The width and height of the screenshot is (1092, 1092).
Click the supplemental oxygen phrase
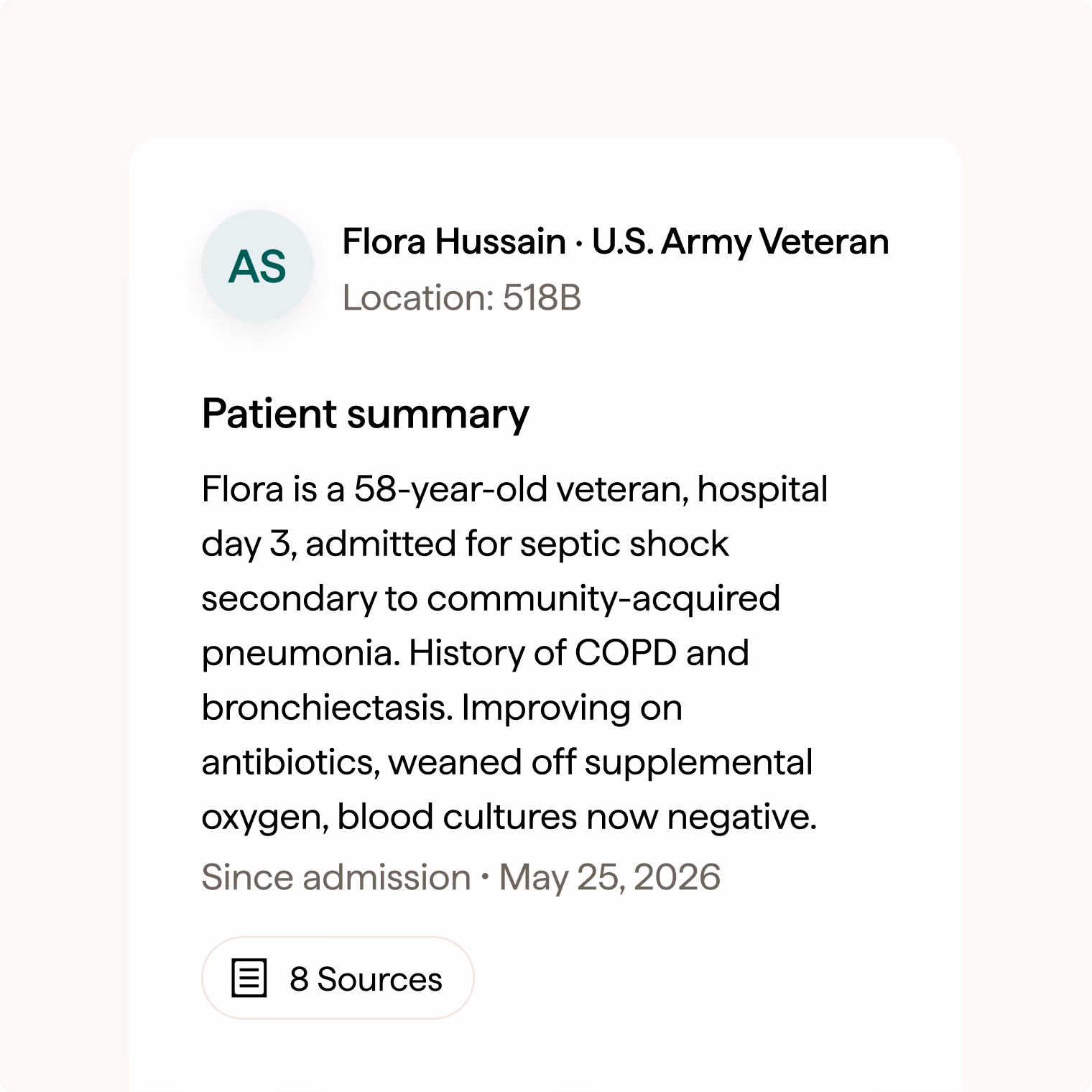point(698,762)
